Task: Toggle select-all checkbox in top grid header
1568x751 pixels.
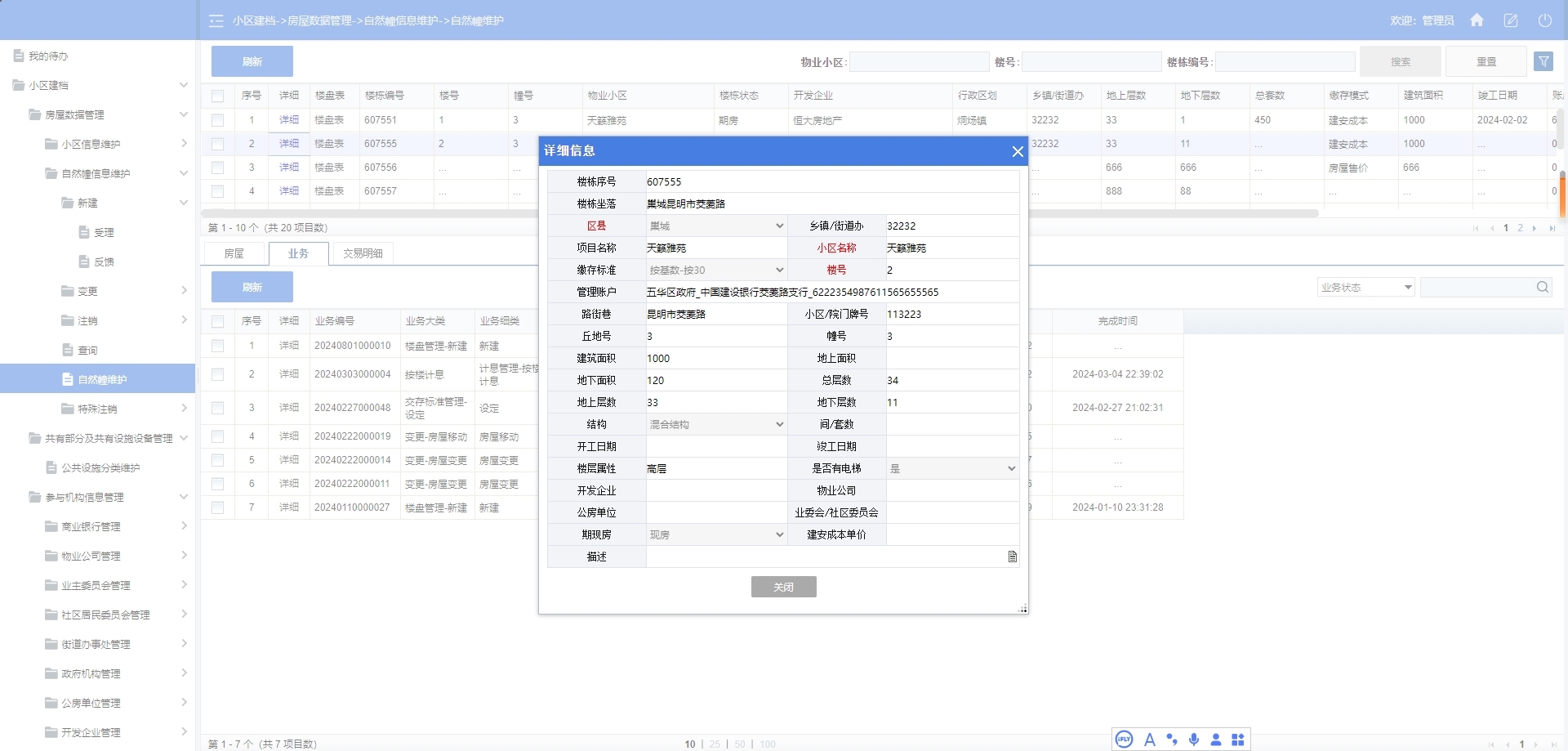Action: tap(217, 96)
